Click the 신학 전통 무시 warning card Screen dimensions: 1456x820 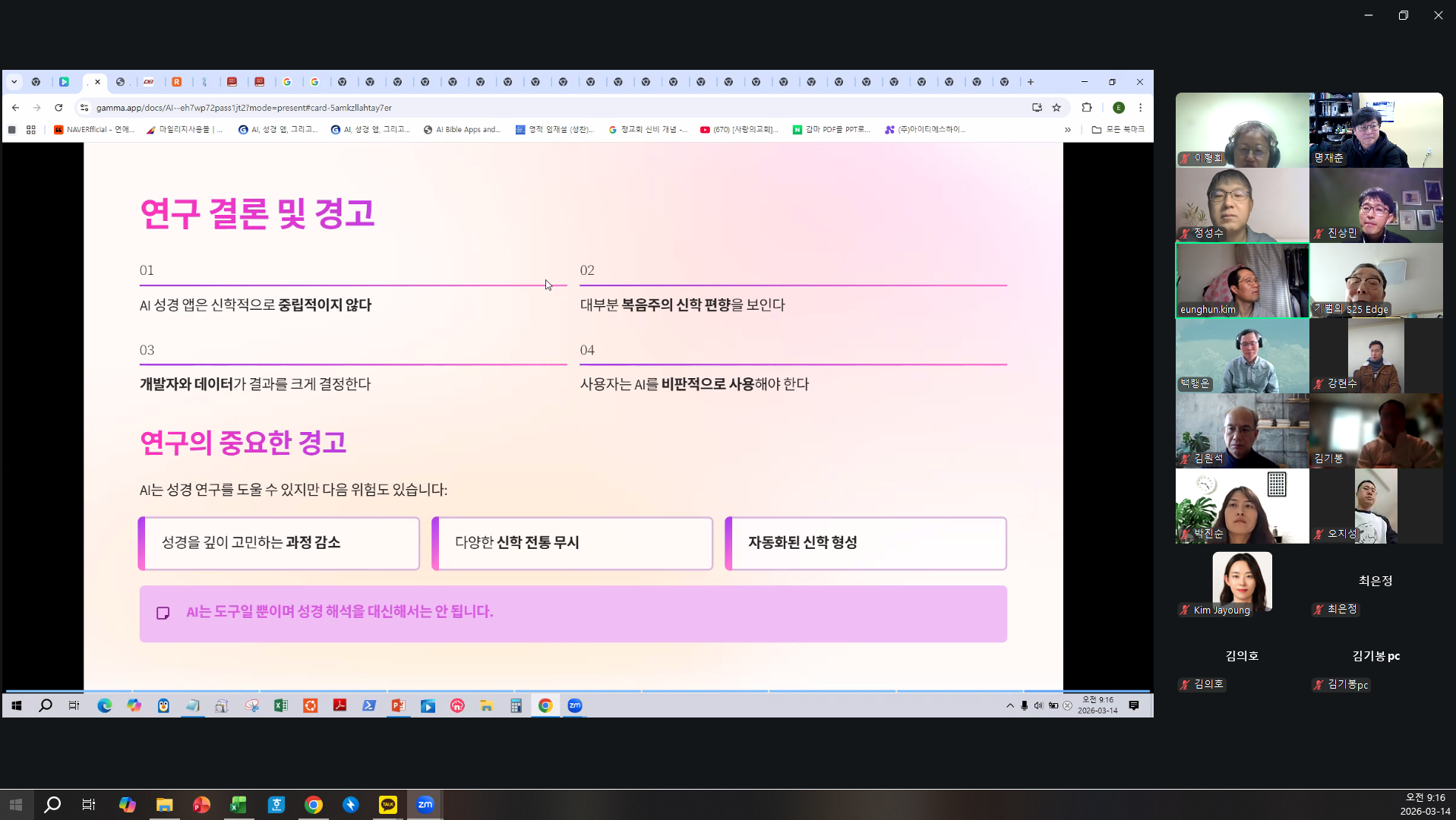[x=572, y=543]
